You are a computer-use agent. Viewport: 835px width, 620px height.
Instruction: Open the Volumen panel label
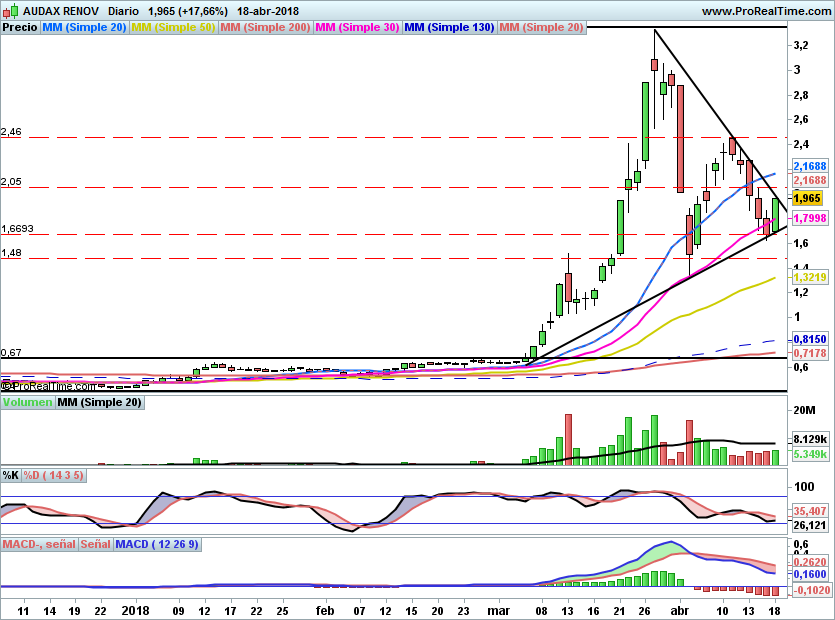[27, 403]
